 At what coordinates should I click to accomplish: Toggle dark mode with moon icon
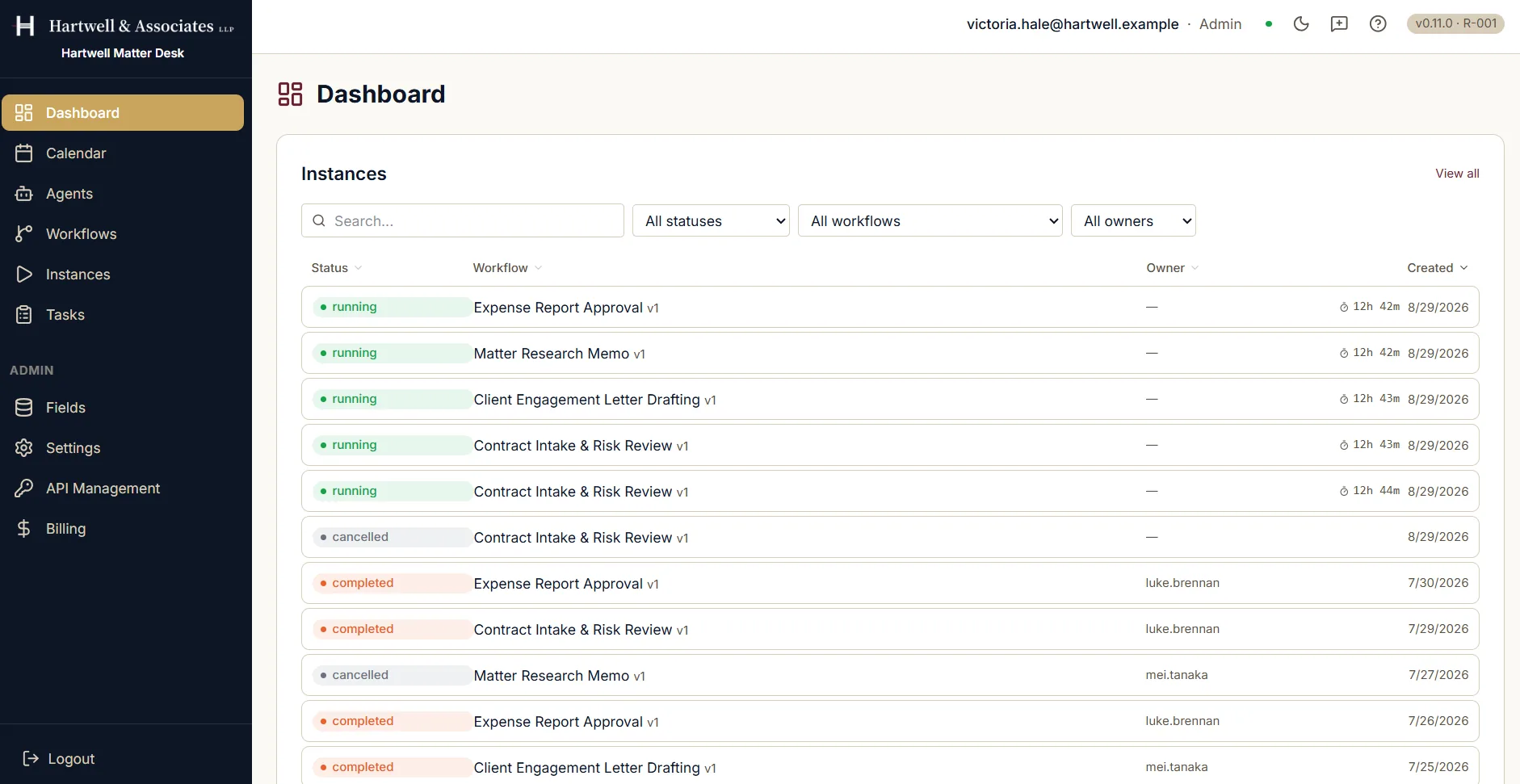[x=1301, y=23]
